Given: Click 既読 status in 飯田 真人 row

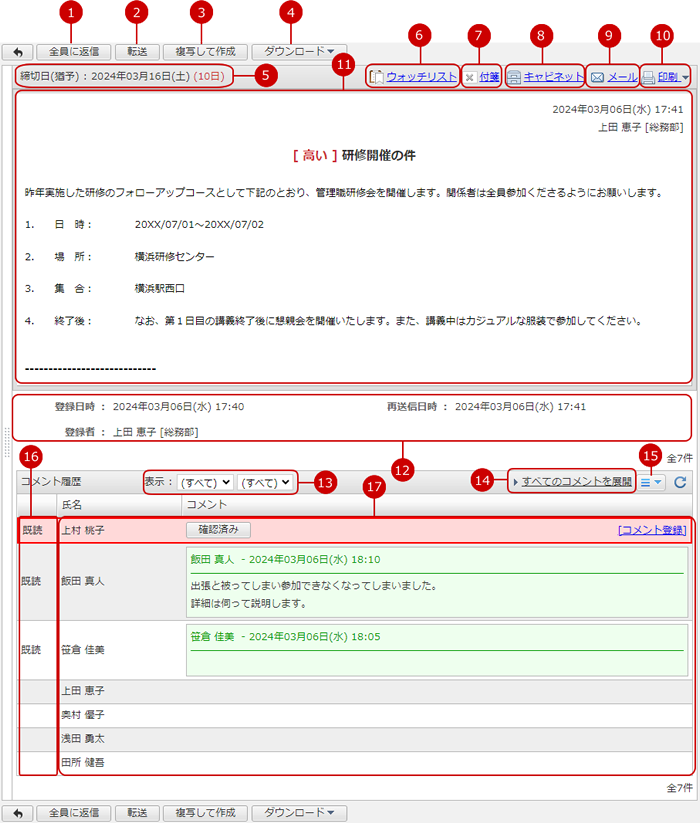Looking at the screenshot, I should 31,581.
